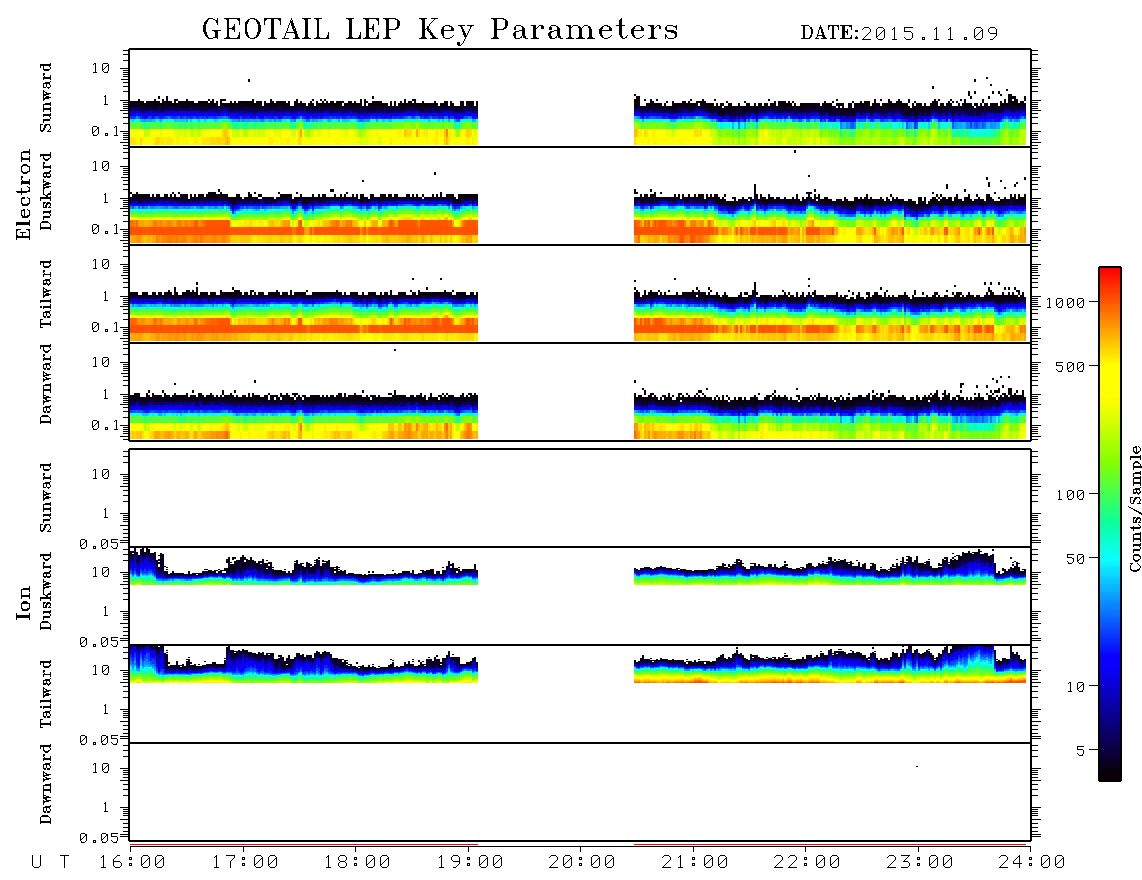
Task: Click the Electron 'Tailward' axis label
Action: (46, 294)
